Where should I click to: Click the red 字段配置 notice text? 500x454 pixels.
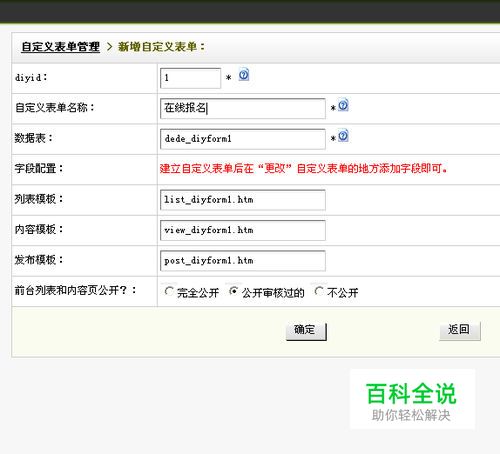coord(303,169)
